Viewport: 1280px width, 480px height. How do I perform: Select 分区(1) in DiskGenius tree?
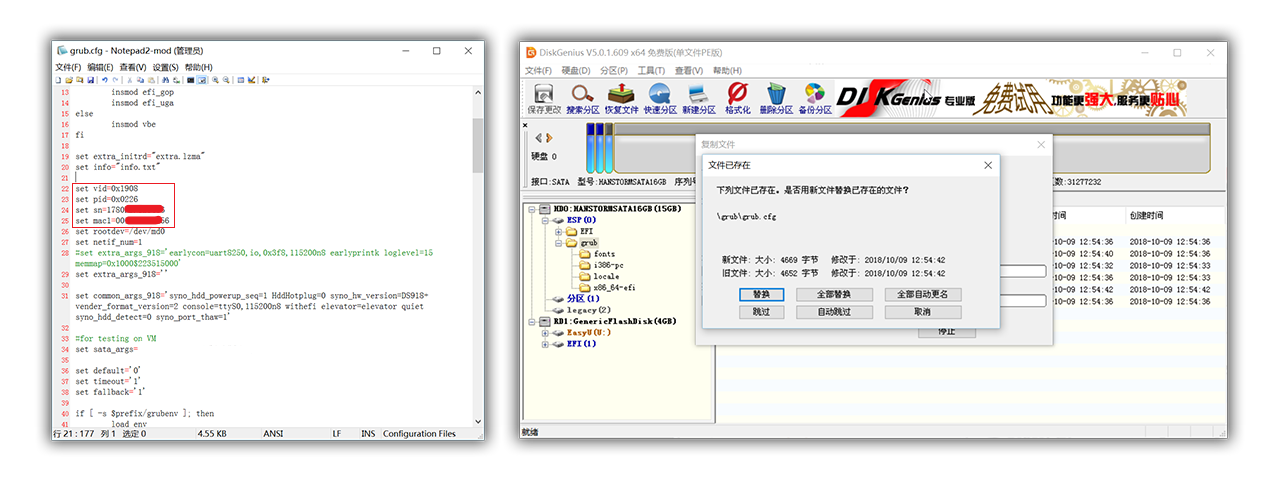(583, 298)
